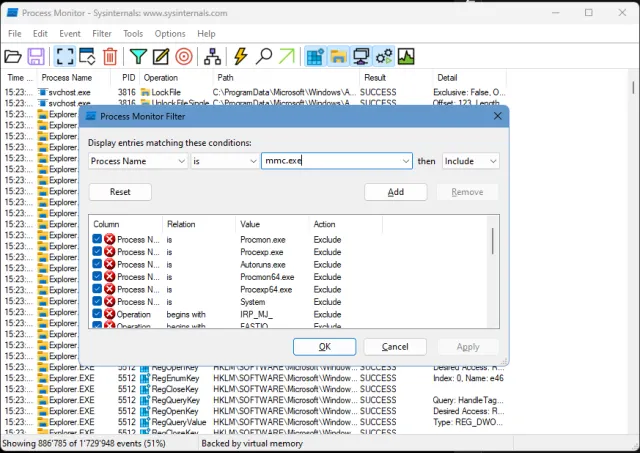Uncheck the Procmon.exe exclude filter
The height and width of the screenshot is (453, 640).
pos(98,240)
